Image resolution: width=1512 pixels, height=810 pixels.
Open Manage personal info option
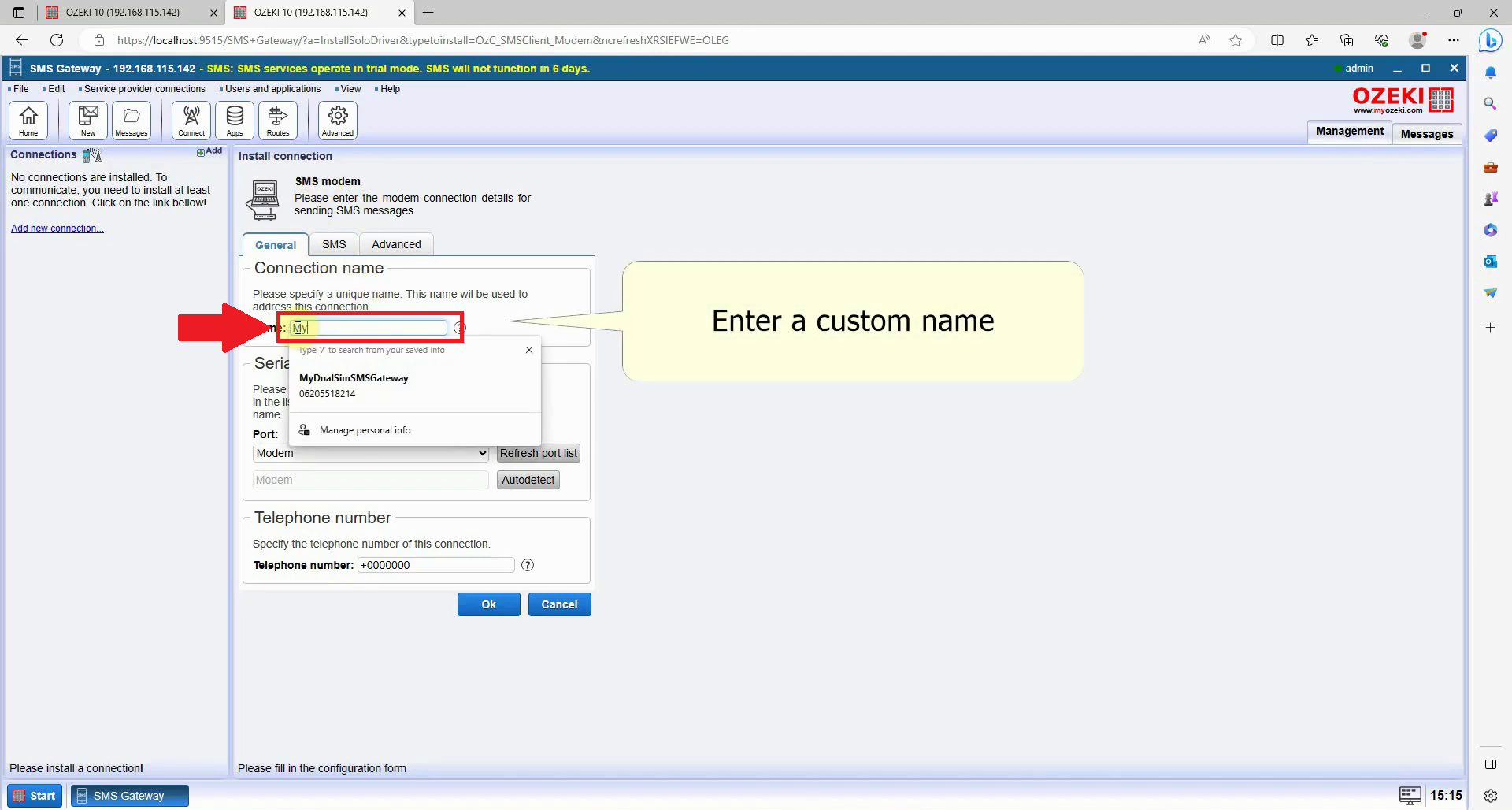415,430
